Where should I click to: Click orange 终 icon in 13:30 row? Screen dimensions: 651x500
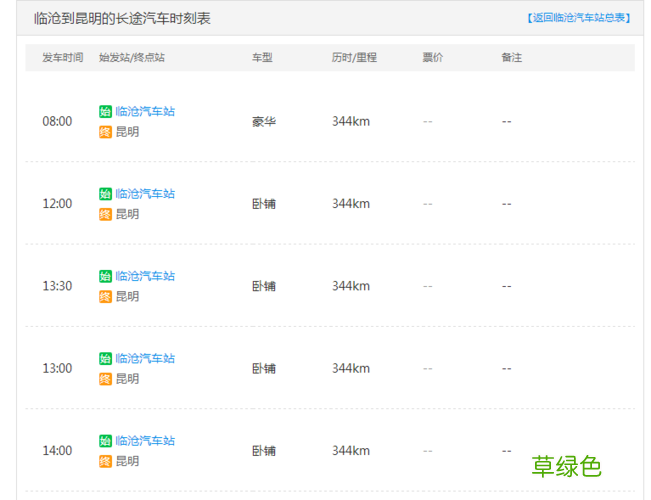point(105,297)
